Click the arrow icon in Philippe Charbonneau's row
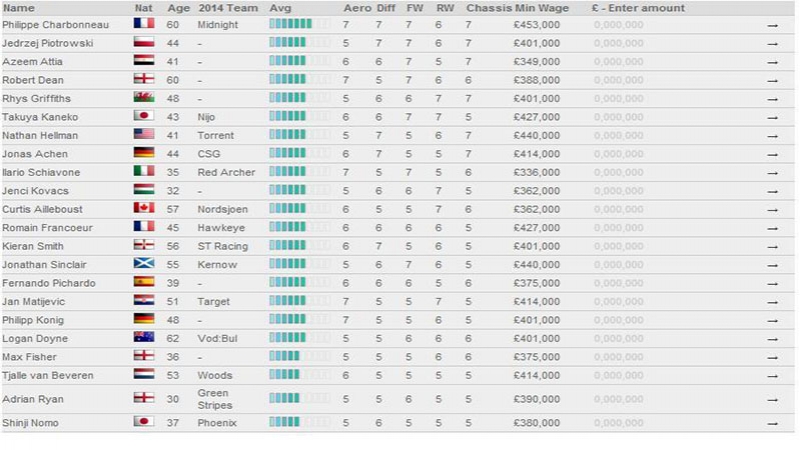Image resolution: width=800 pixels, height=450 pixels. (x=772, y=25)
